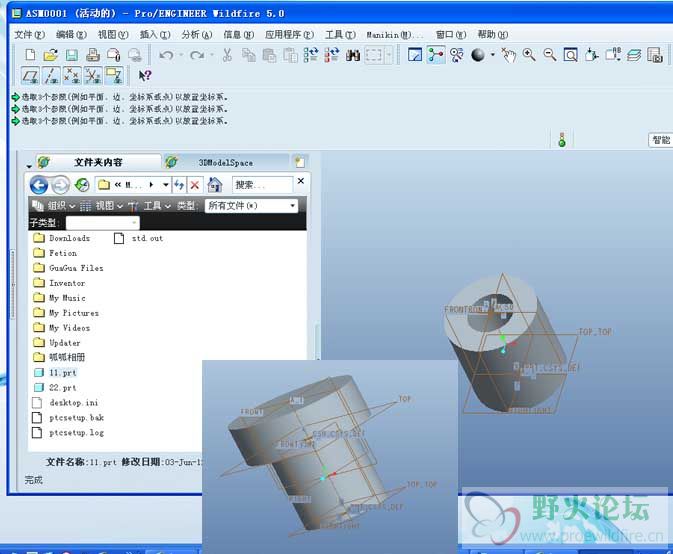Image resolution: width=673 pixels, height=554 pixels.
Task: Click the selection box tool icon
Action: pos(373,55)
